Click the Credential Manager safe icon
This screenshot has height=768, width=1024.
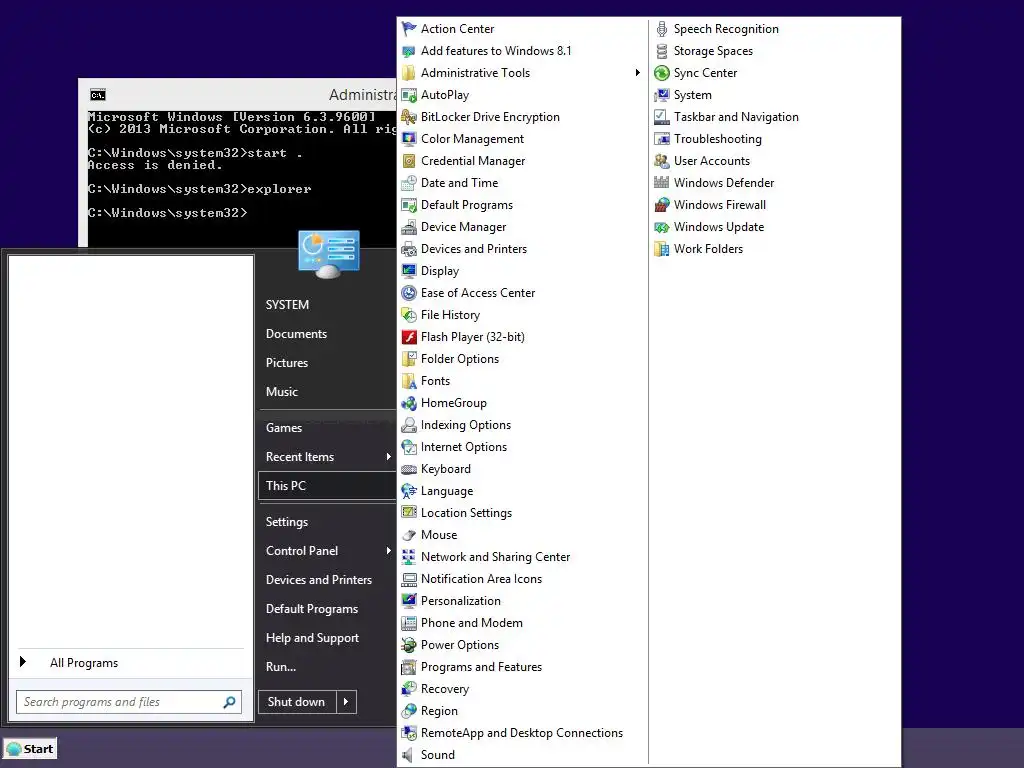click(409, 161)
